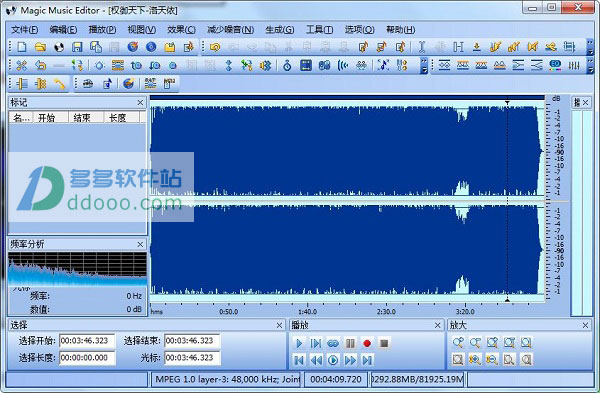Click the vertical sliders mixer icon
600x393 pixels.
(574, 65)
